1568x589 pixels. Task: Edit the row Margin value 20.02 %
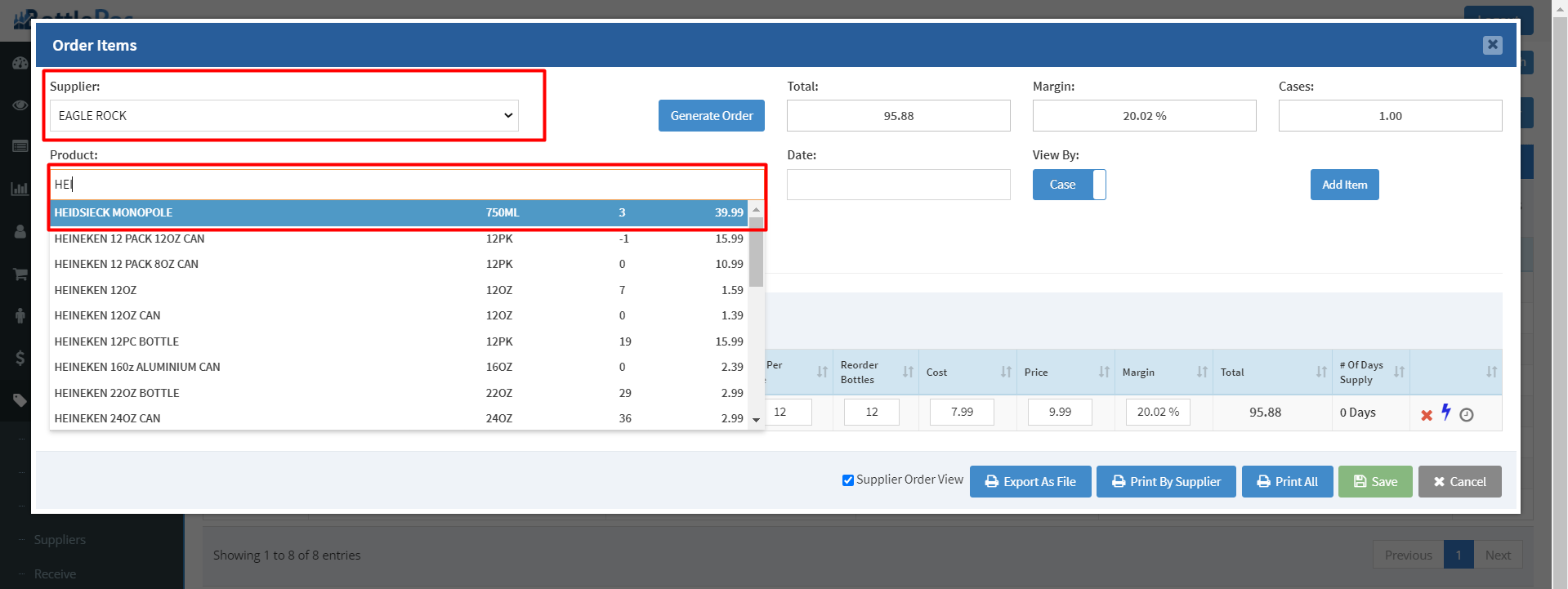[x=1158, y=413]
